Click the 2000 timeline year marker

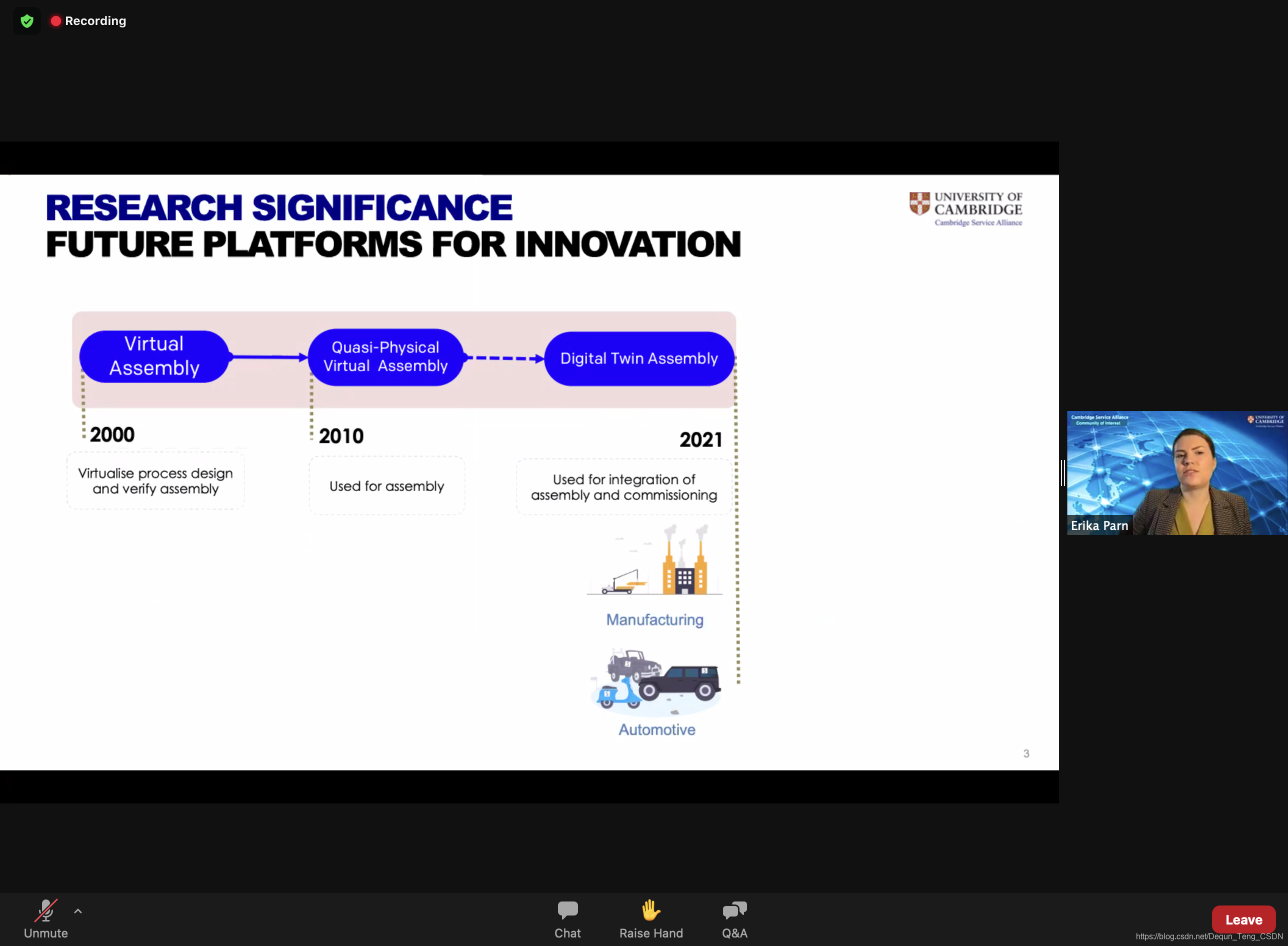112,434
